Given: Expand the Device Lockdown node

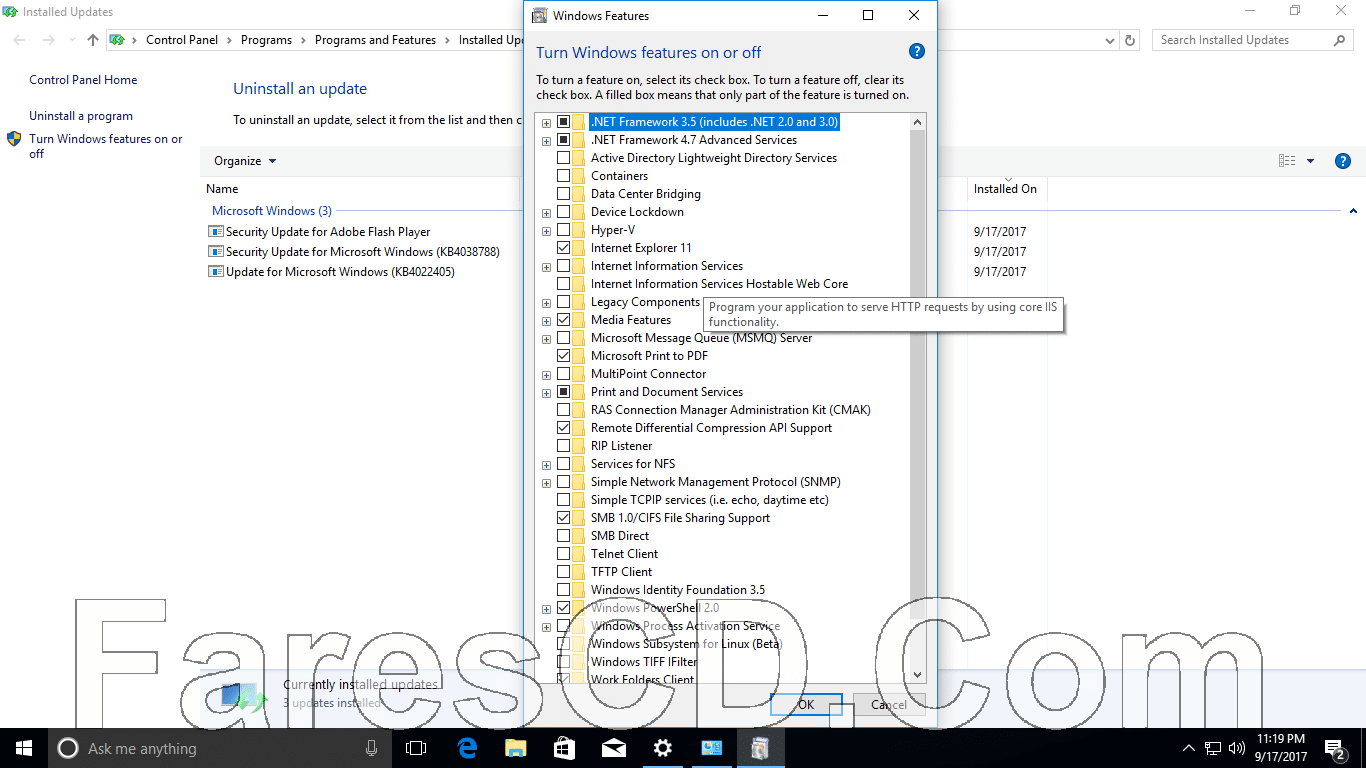Looking at the screenshot, I should 546,213.
